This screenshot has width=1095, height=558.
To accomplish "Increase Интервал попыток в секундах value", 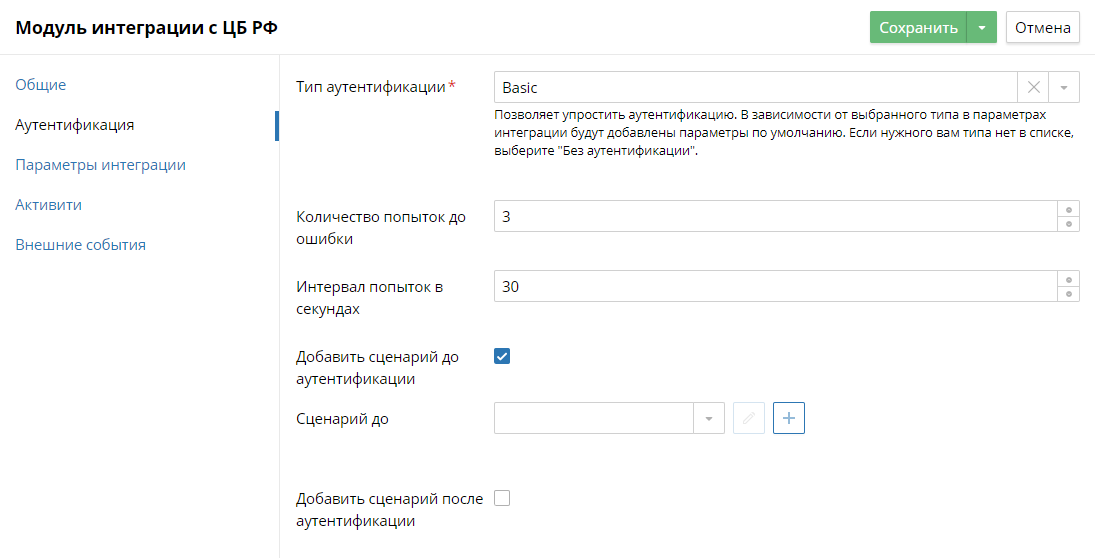I will tap(1068, 279).
